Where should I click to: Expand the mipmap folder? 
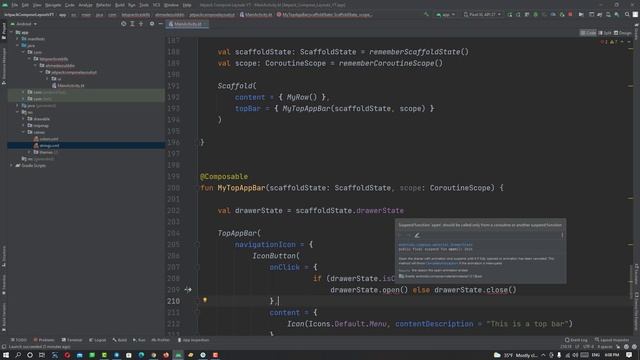tap(23, 126)
